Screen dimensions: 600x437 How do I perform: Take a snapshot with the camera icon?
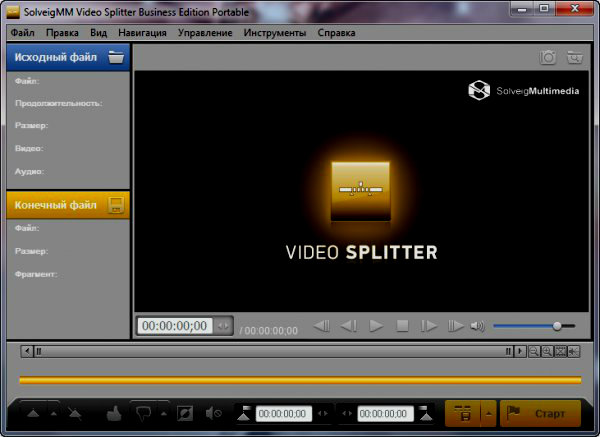tap(548, 57)
